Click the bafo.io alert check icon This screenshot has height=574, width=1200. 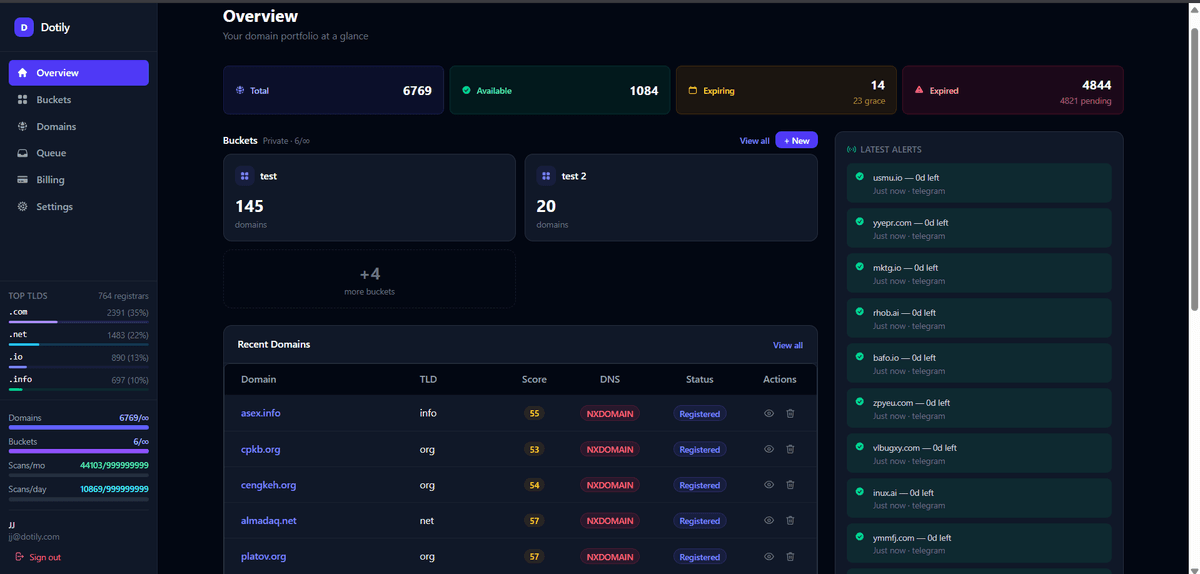tap(859, 357)
